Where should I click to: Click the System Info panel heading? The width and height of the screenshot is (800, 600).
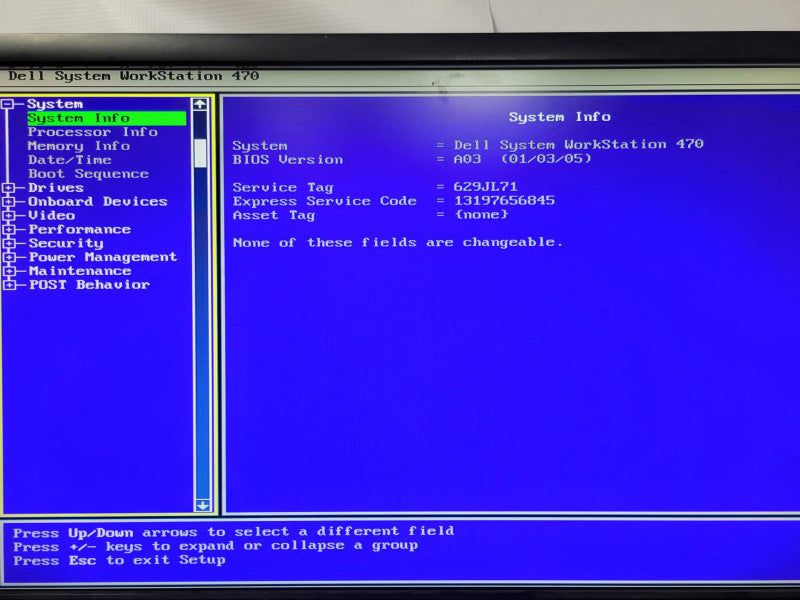click(x=560, y=117)
